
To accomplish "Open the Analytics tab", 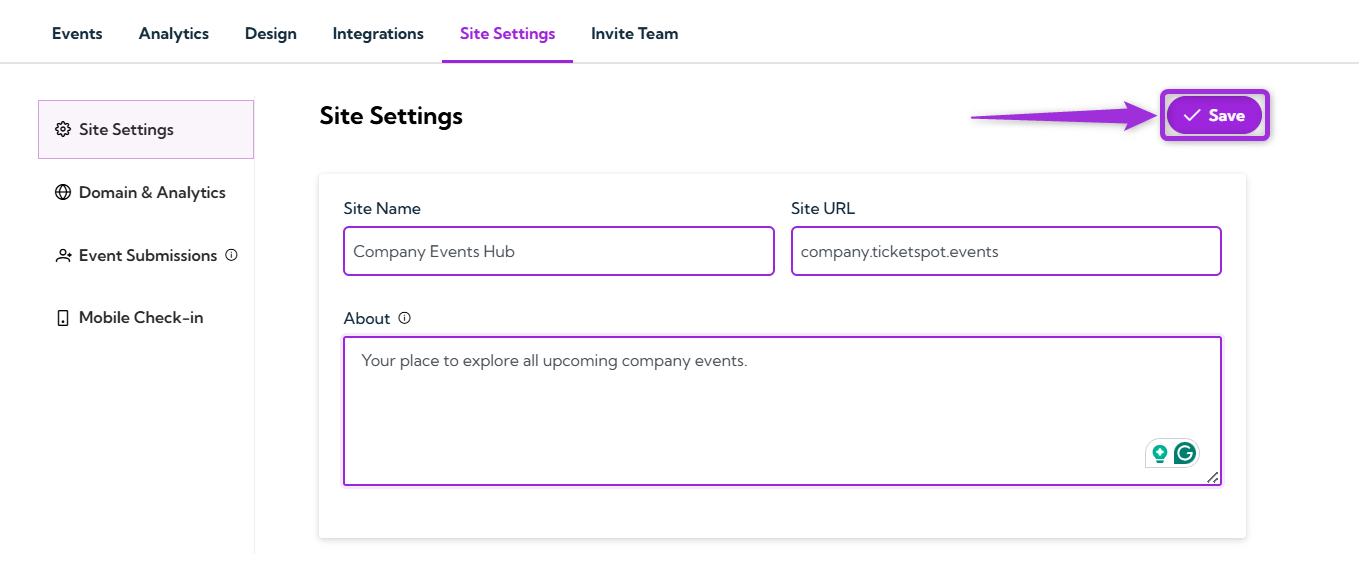I will point(174,34).
